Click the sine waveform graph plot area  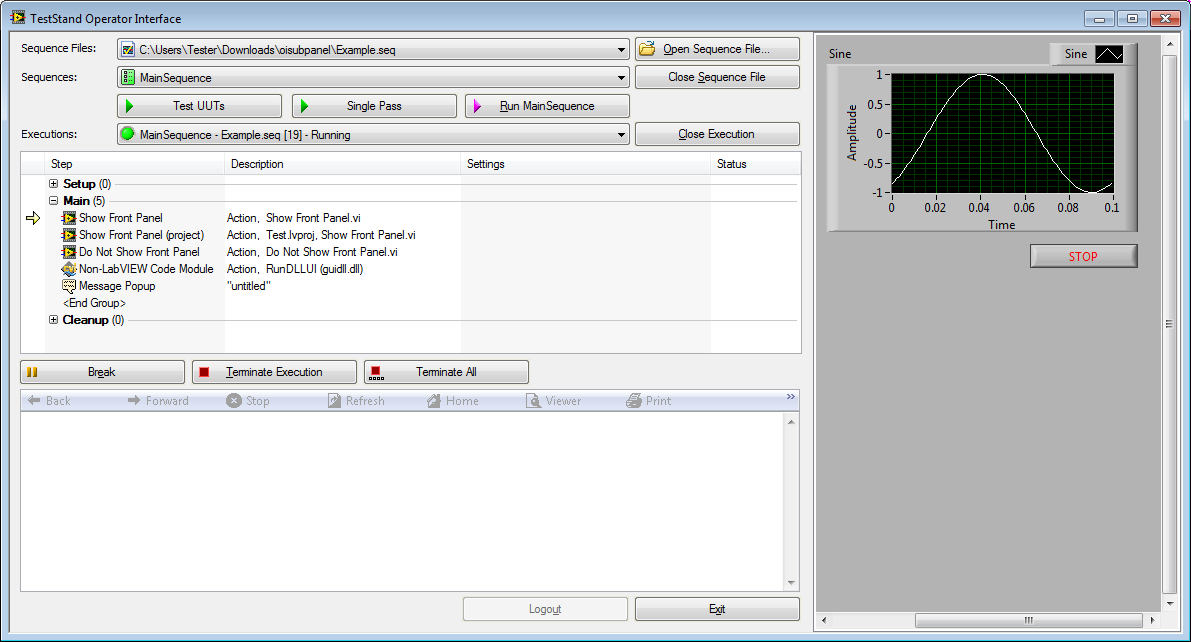click(x=1002, y=133)
